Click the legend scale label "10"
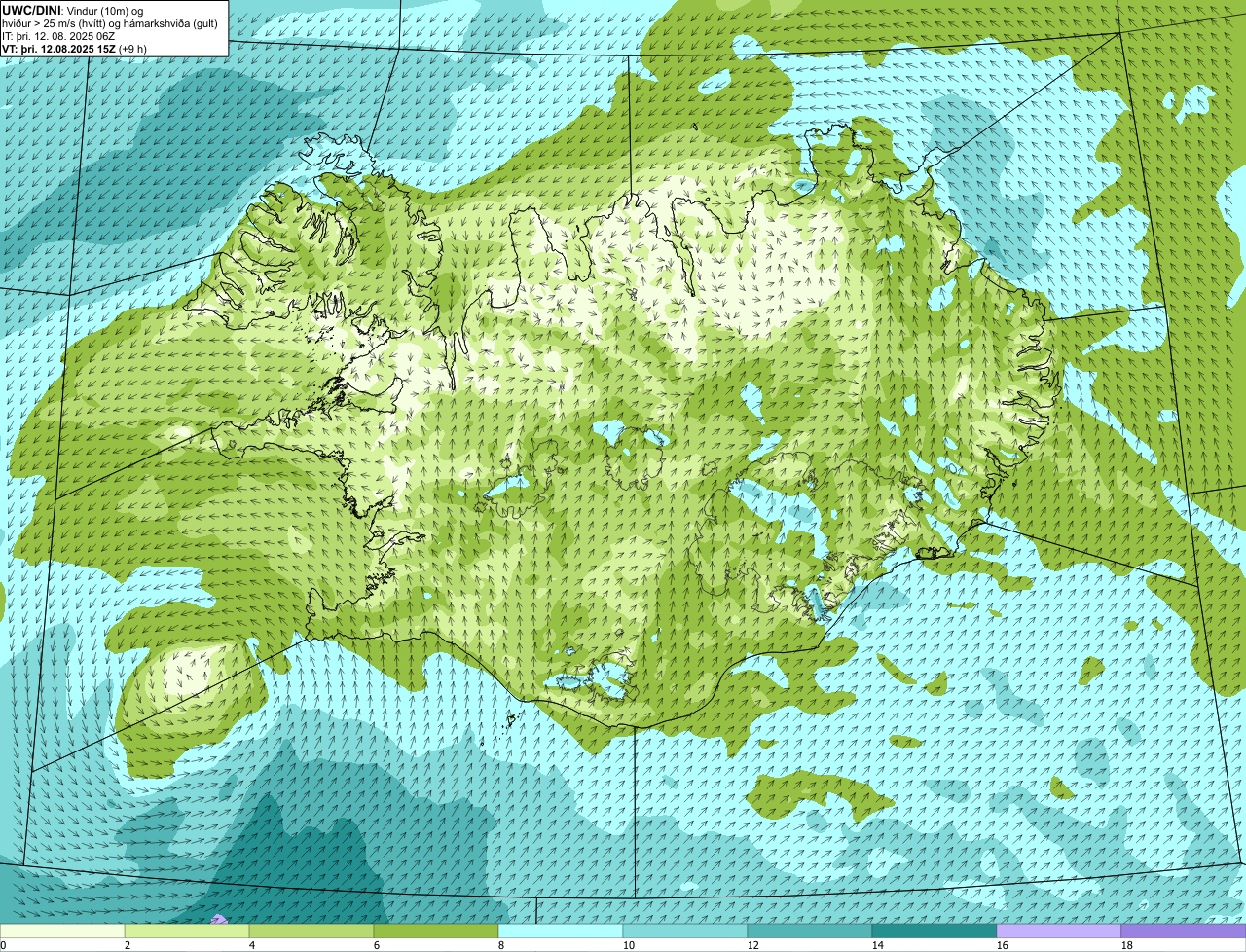The height and width of the screenshot is (952, 1246). tap(629, 945)
